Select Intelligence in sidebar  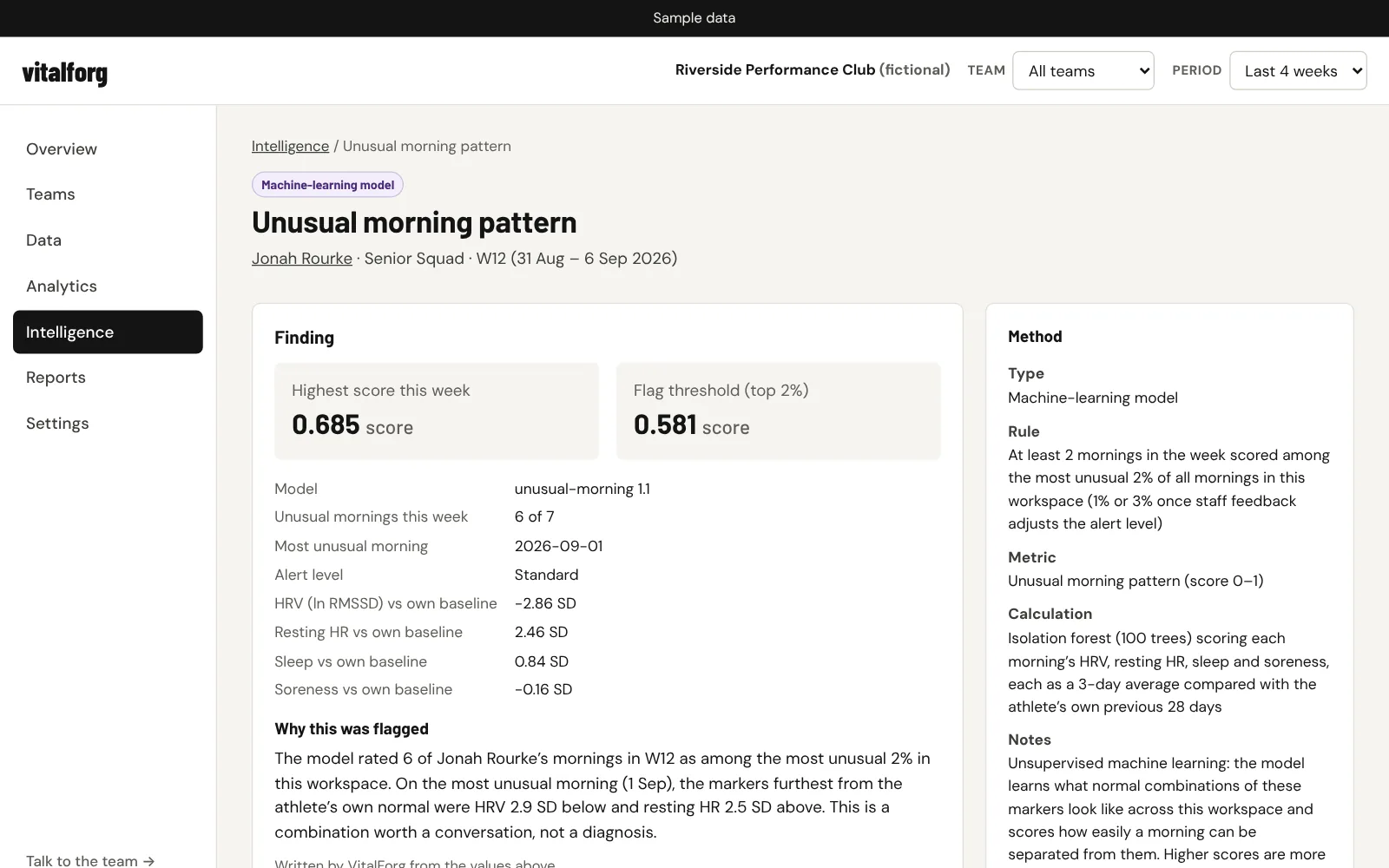point(108,332)
